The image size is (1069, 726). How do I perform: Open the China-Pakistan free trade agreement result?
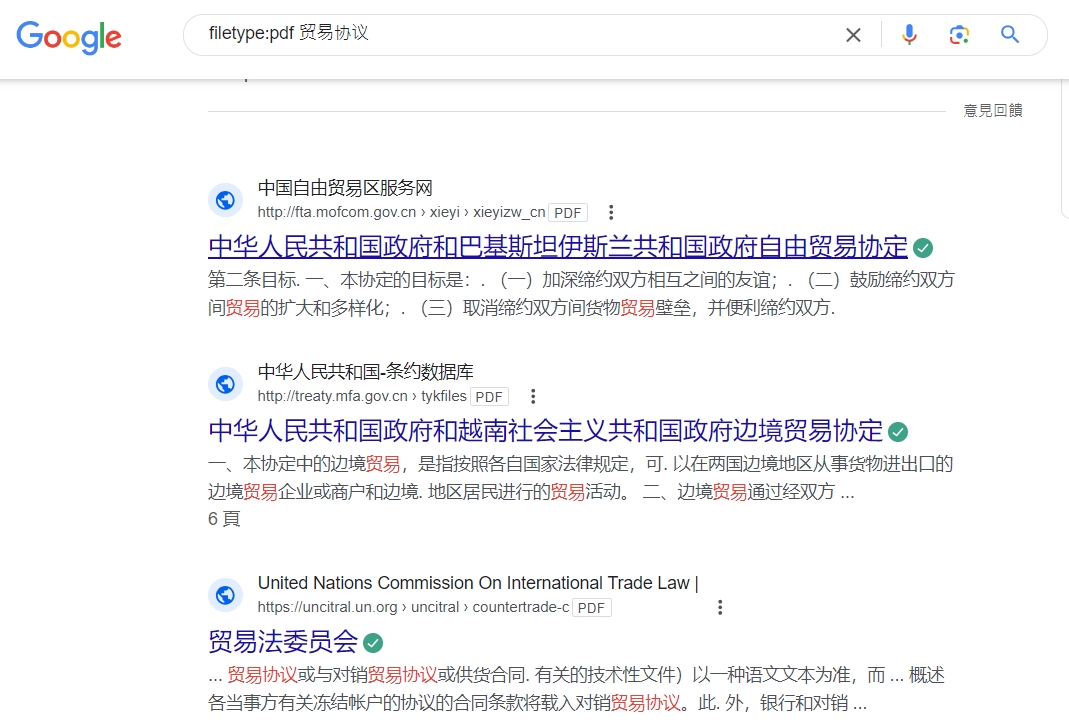(558, 247)
